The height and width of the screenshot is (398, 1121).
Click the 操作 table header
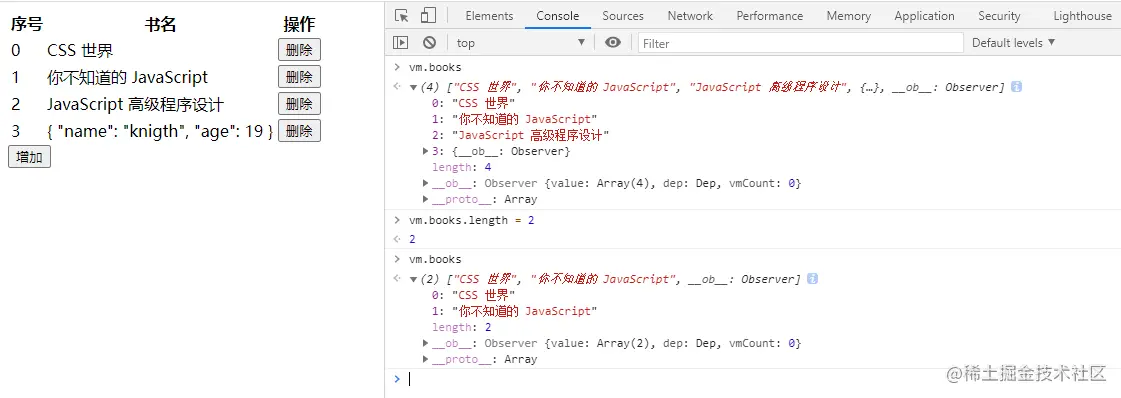tap(299, 24)
